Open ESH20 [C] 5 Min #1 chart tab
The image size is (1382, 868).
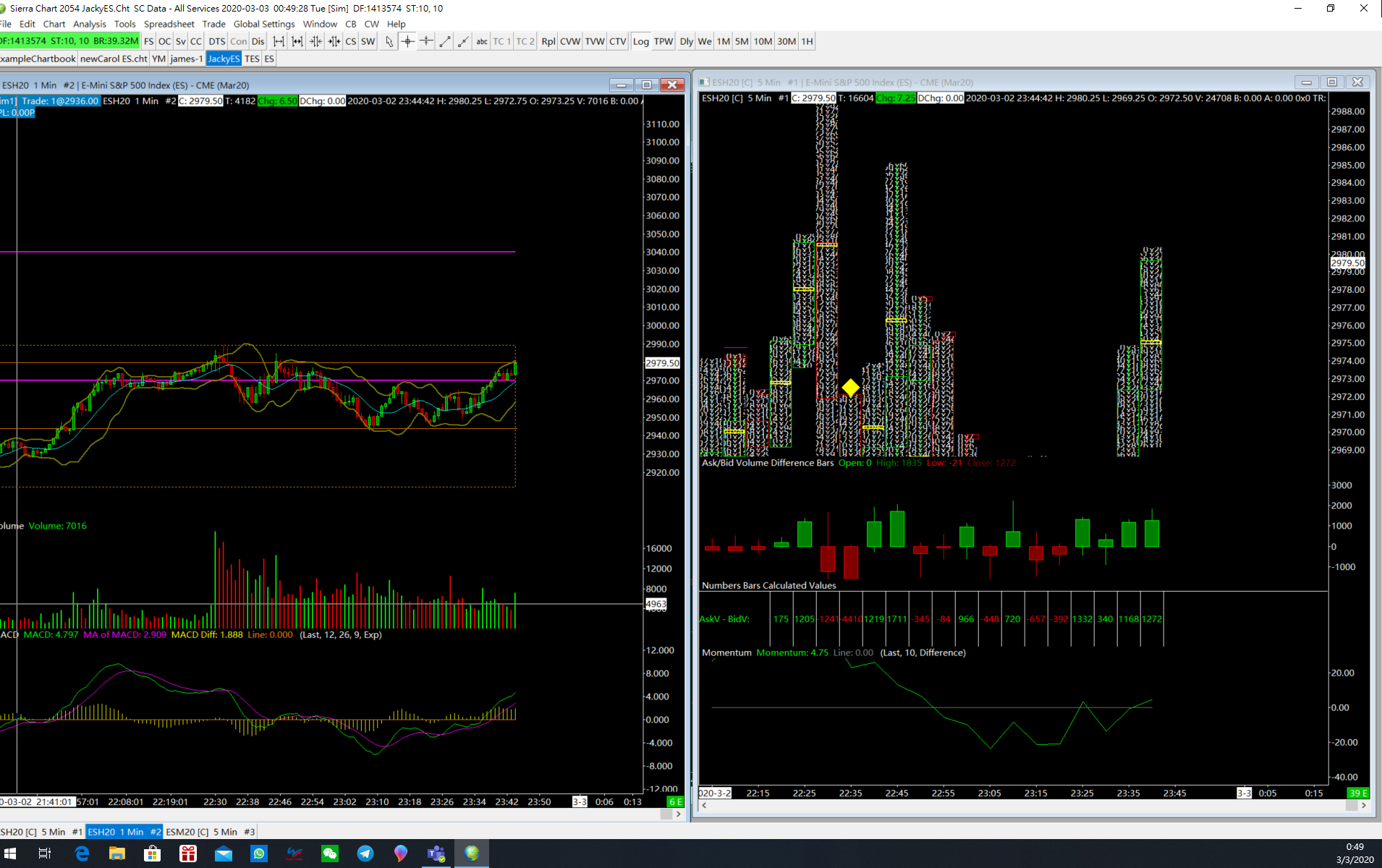41,832
